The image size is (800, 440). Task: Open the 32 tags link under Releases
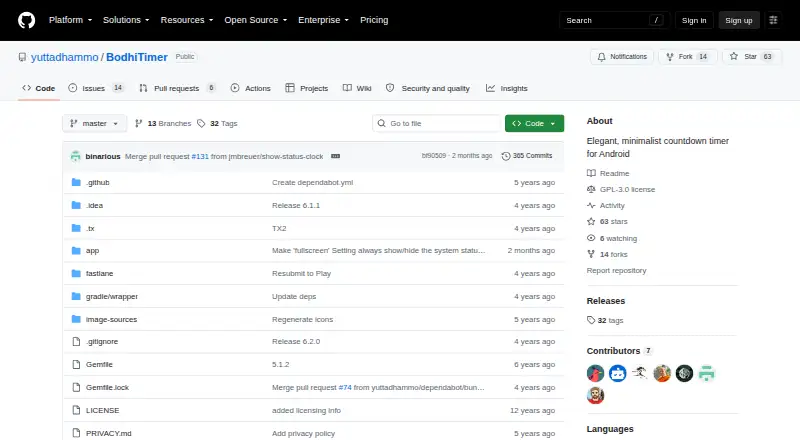tap(605, 321)
